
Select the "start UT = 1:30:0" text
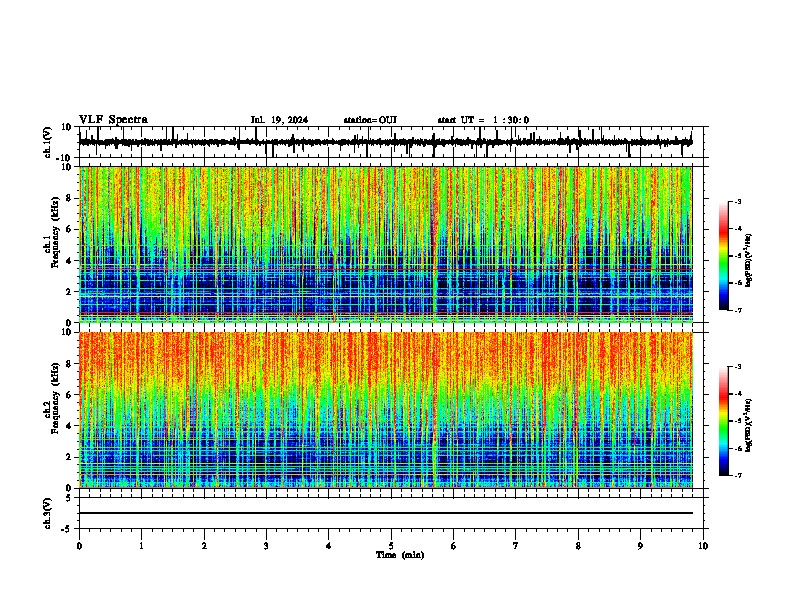tap(483, 120)
